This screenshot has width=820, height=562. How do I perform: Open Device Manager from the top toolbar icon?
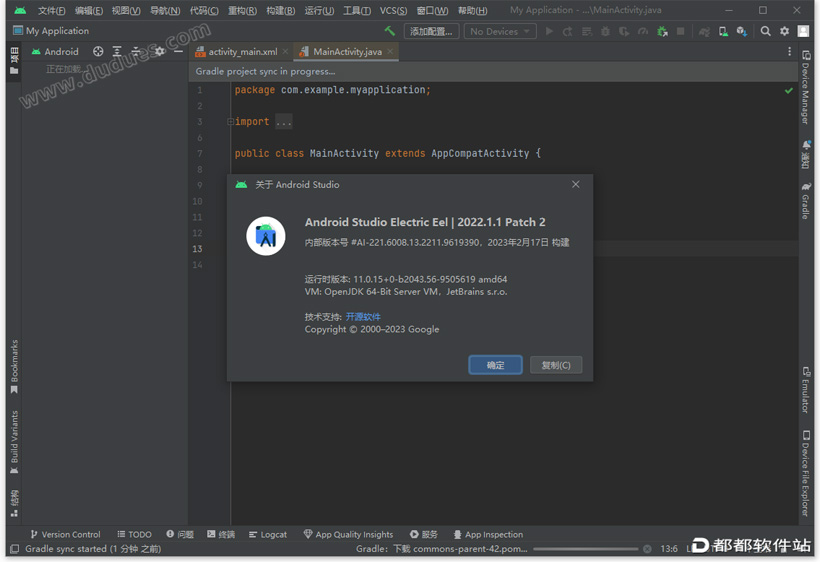723,31
